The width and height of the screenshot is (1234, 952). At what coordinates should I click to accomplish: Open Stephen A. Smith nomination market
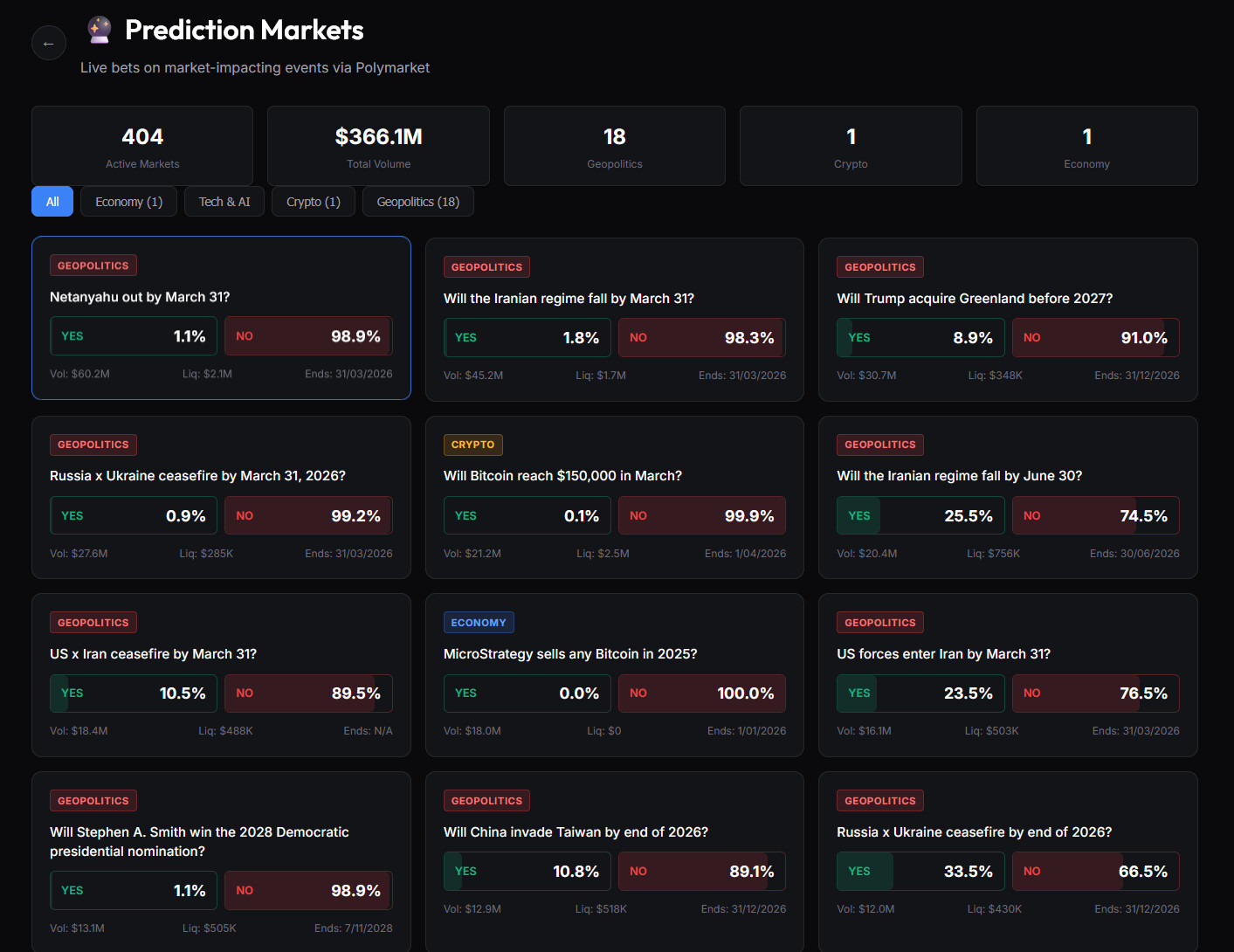(199, 841)
